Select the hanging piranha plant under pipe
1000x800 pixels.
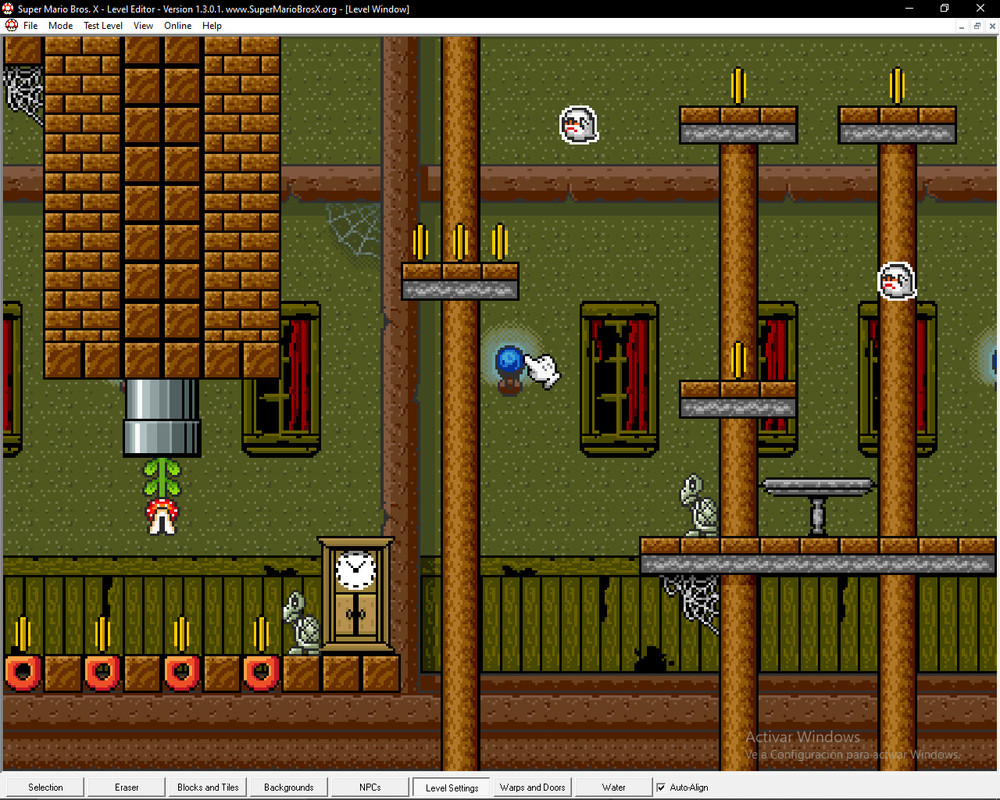point(162,496)
